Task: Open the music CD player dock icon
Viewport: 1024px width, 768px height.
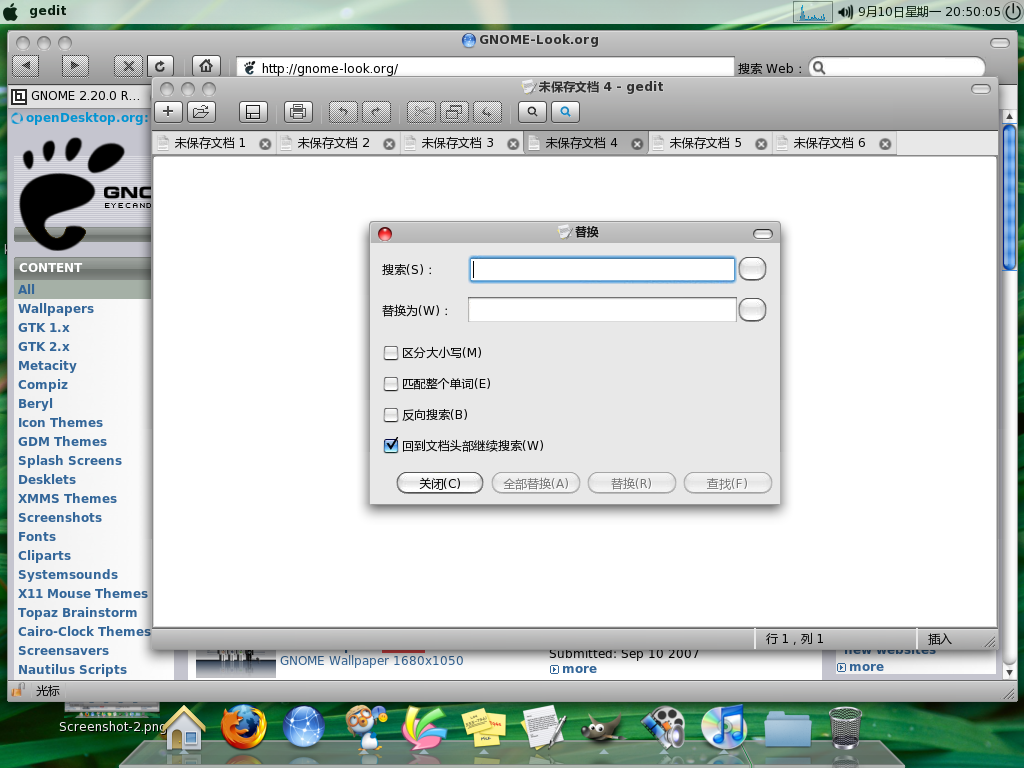Action: (724, 726)
